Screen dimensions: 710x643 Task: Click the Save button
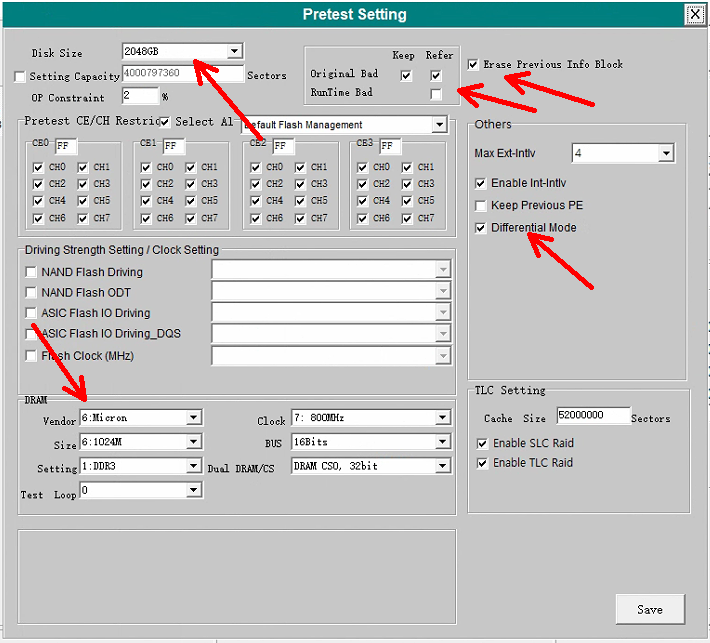(650, 609)
